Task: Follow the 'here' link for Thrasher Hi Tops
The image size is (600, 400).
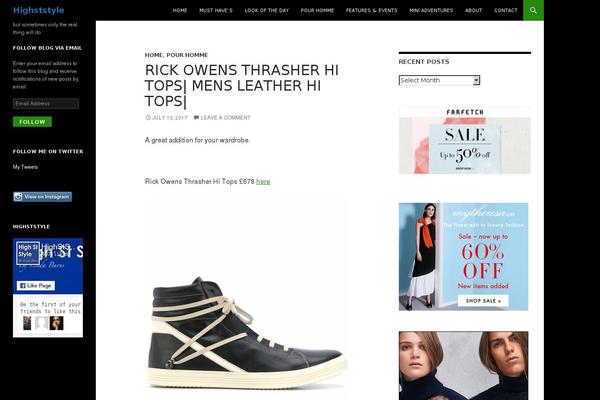Action: 263,181
